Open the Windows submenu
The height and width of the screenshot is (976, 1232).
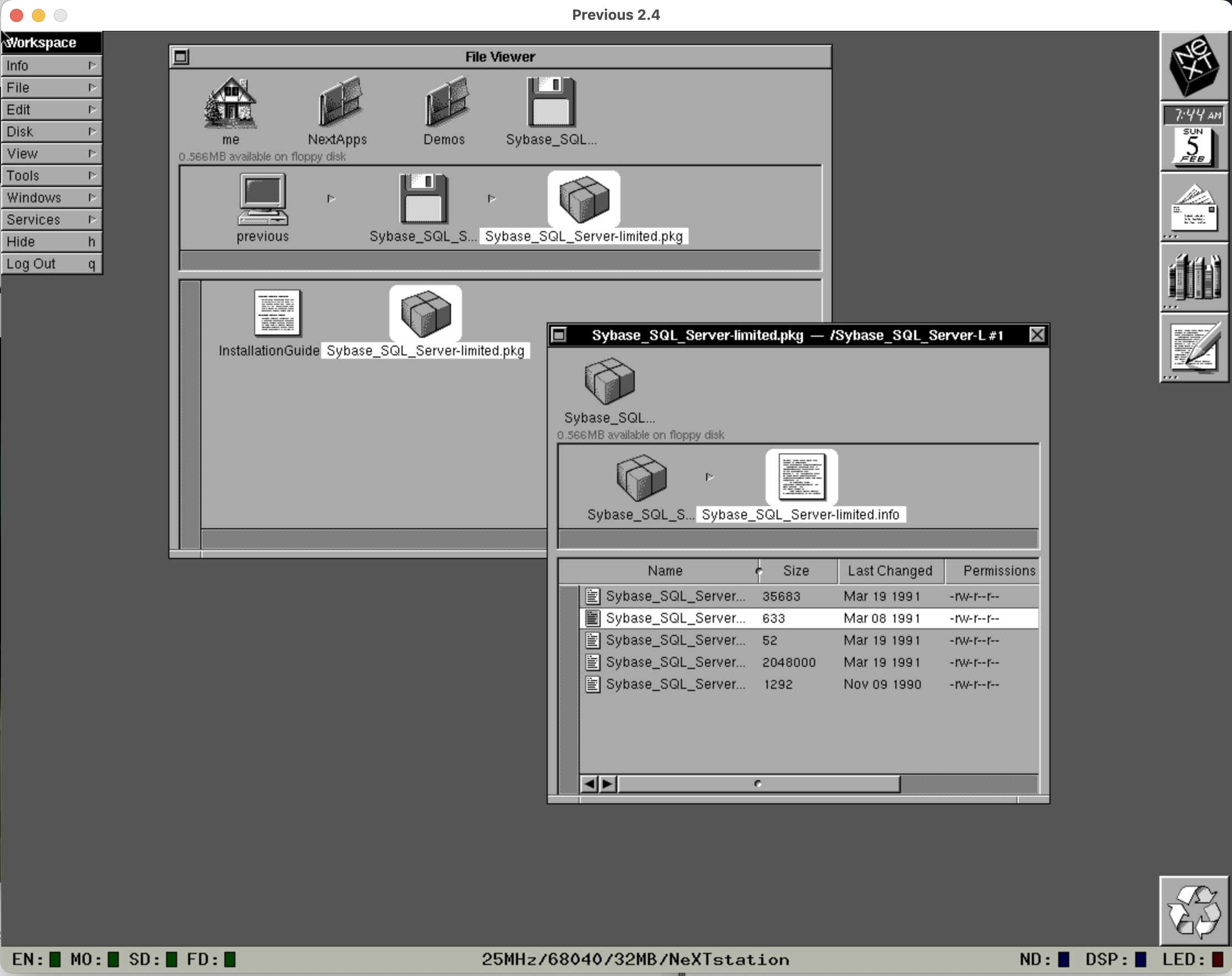click(51, 198)
